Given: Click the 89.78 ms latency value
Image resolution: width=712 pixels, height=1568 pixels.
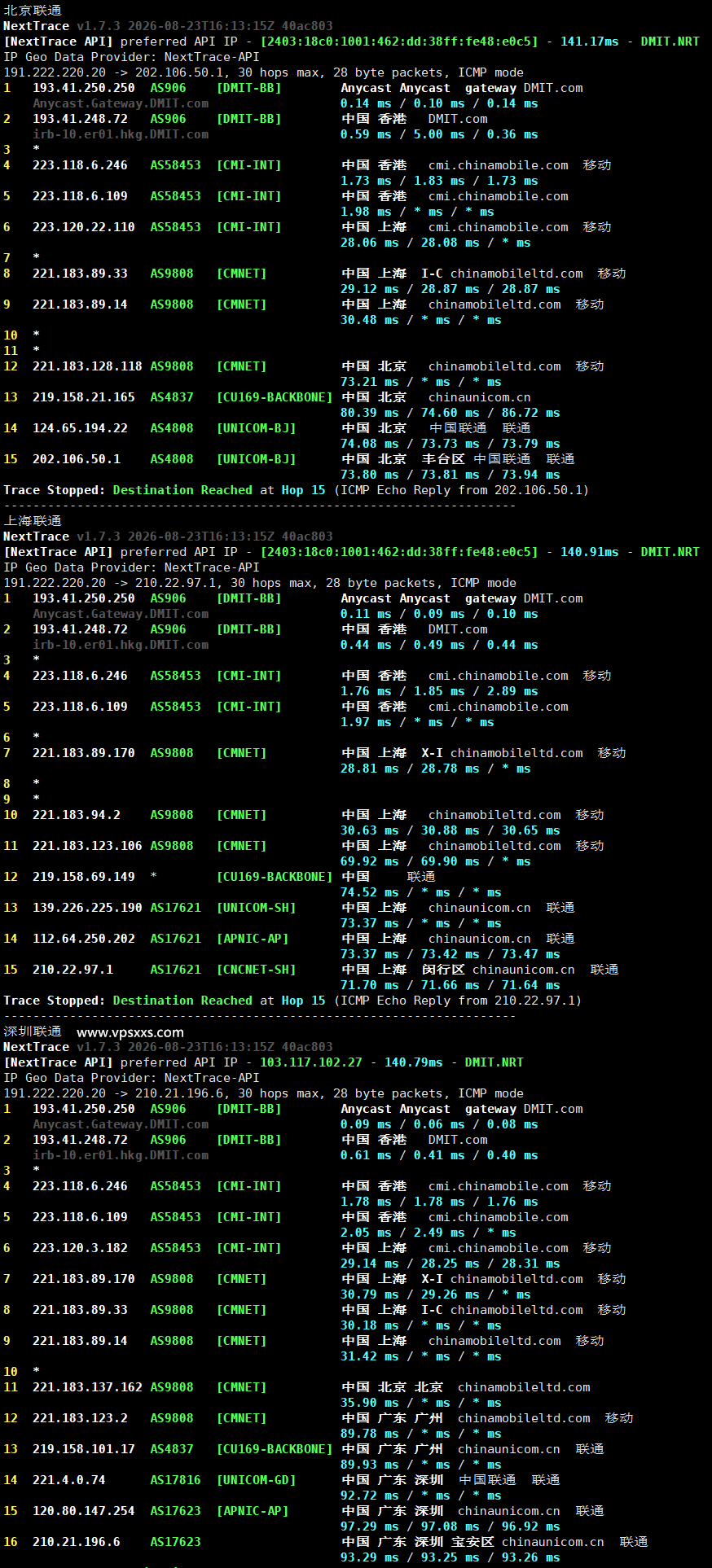Looking at the screenshot, I should click(370, 1434).
